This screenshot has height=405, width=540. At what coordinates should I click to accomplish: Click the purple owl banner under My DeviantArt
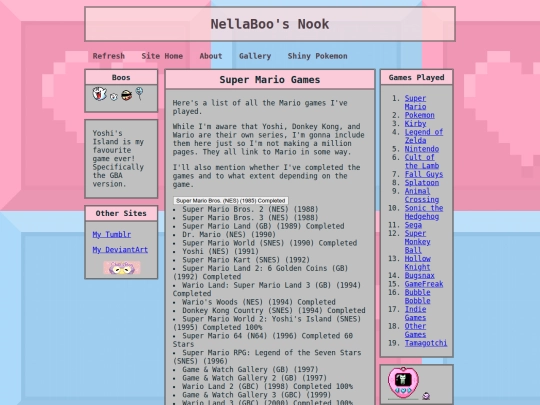122,268
